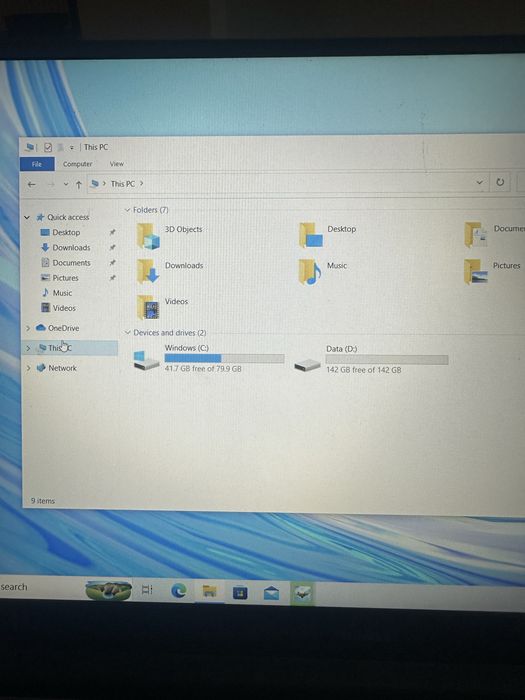
Task: Click the '41.7 GB free of 79.9 GB' text
Action: pyautogui.click(x=203, y=369)
